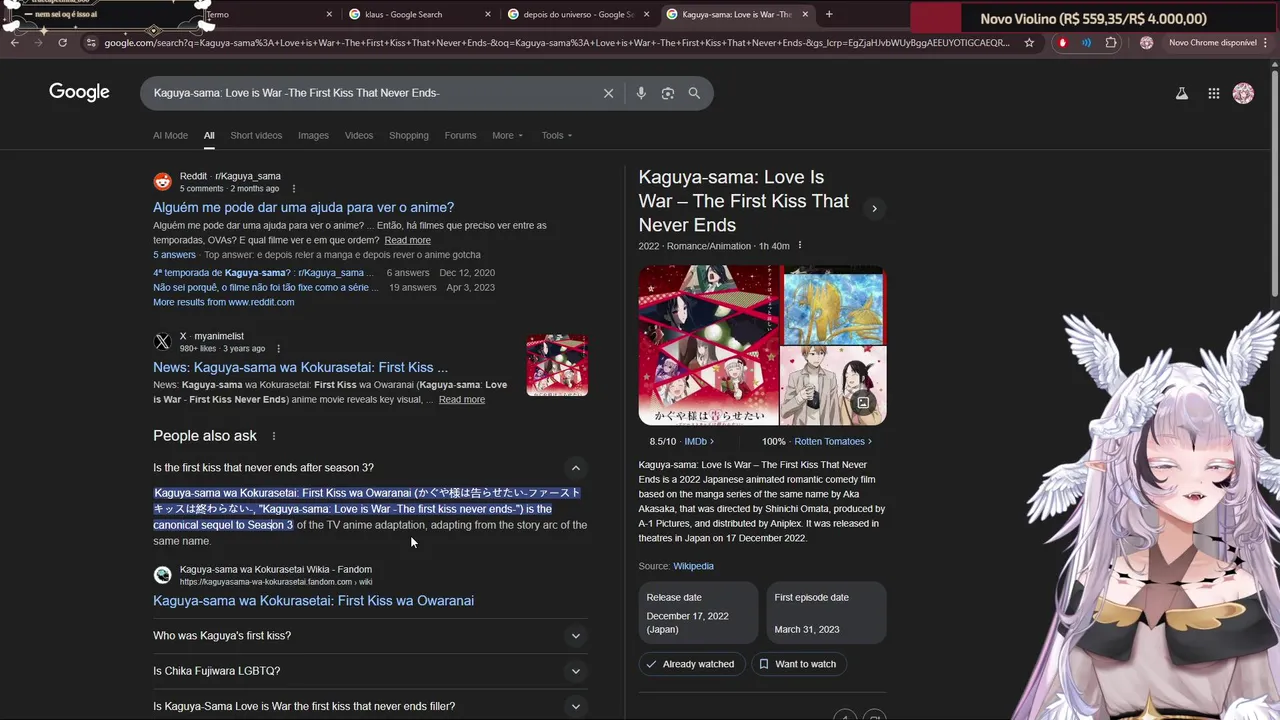Switch to the Images tab
The height and width of the screenshot is (720, 1280).
313,135
